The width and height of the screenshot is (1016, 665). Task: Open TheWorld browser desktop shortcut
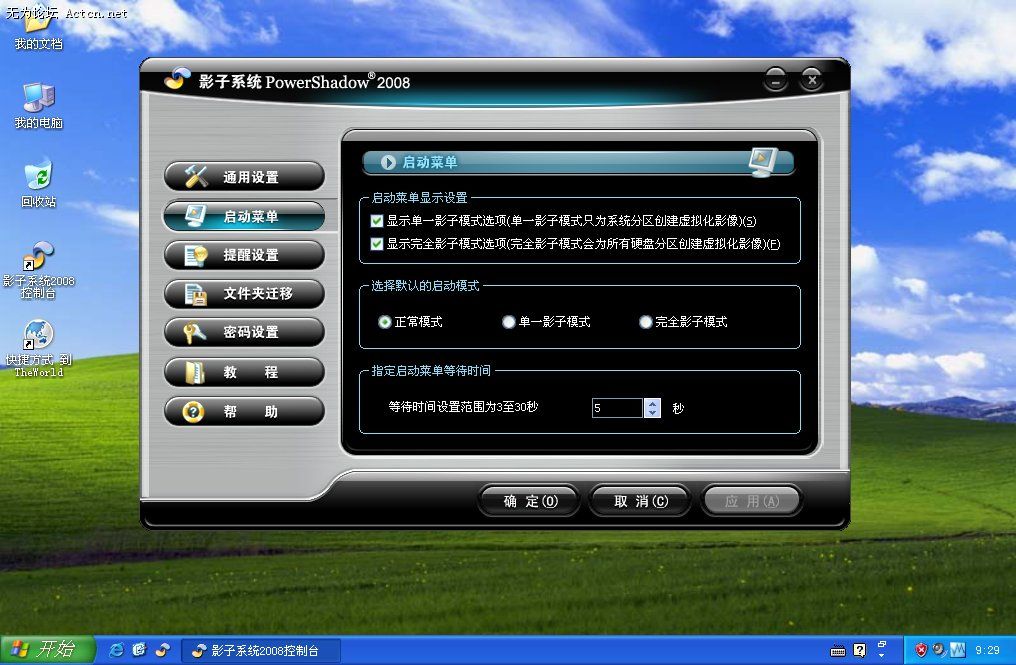[38, 349]
